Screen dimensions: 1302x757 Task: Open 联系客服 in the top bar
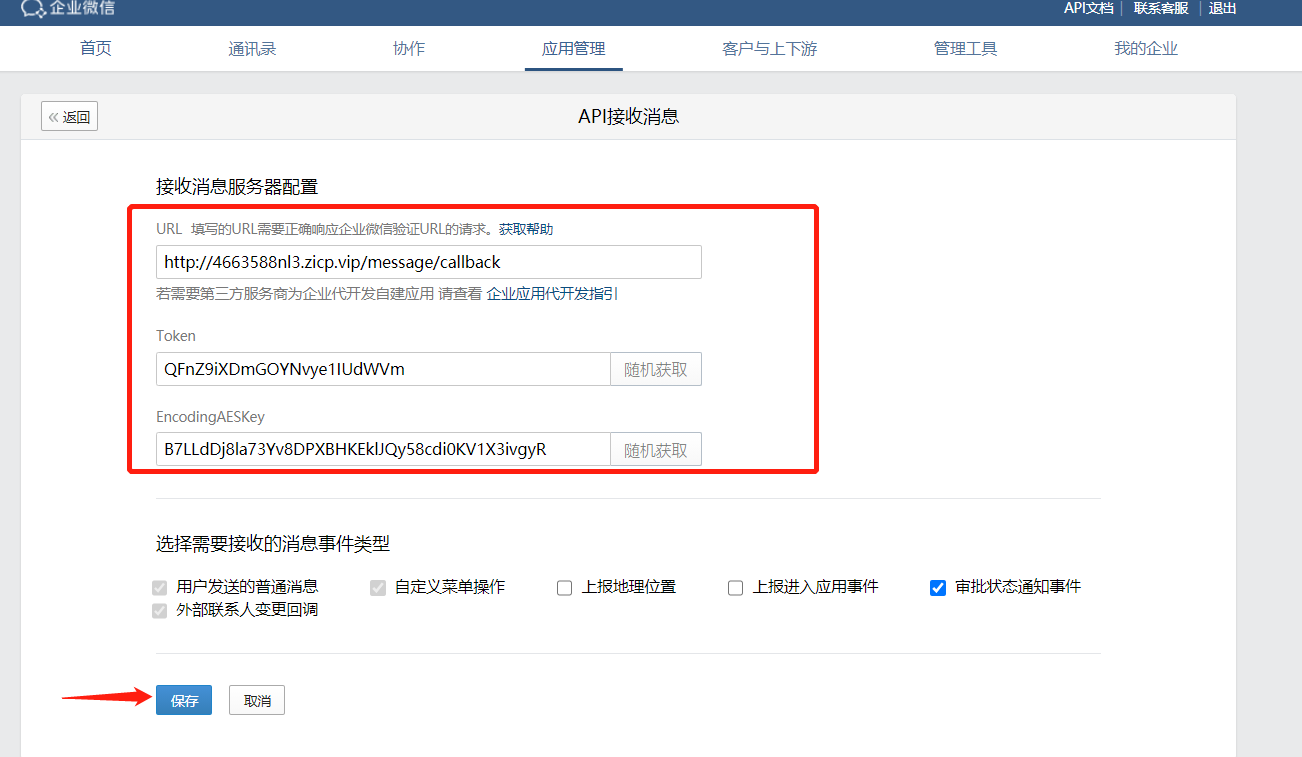pyautogui.click(x=1161, y=8)
